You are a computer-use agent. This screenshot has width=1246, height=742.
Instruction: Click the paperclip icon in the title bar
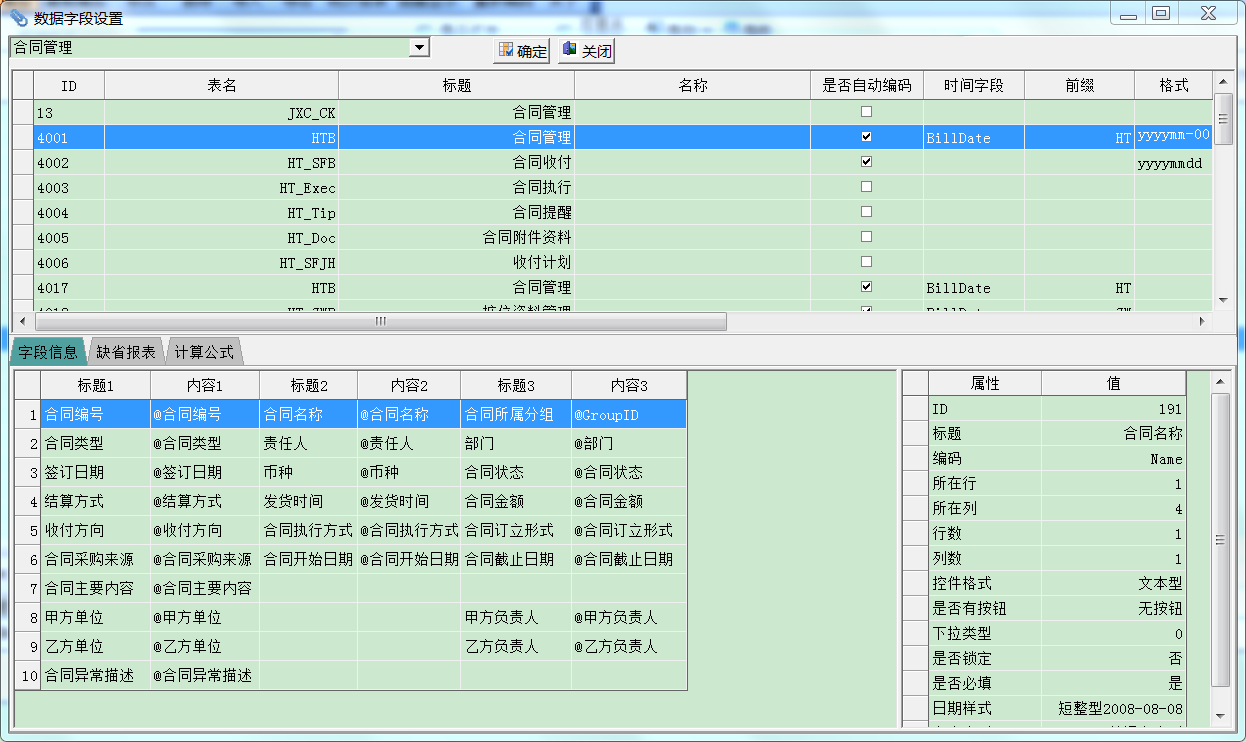(18, 17)
